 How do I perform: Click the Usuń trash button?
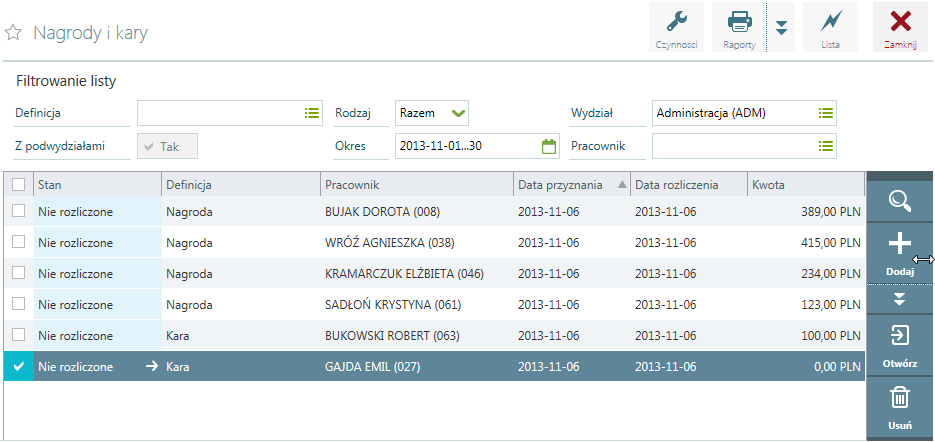900,408
